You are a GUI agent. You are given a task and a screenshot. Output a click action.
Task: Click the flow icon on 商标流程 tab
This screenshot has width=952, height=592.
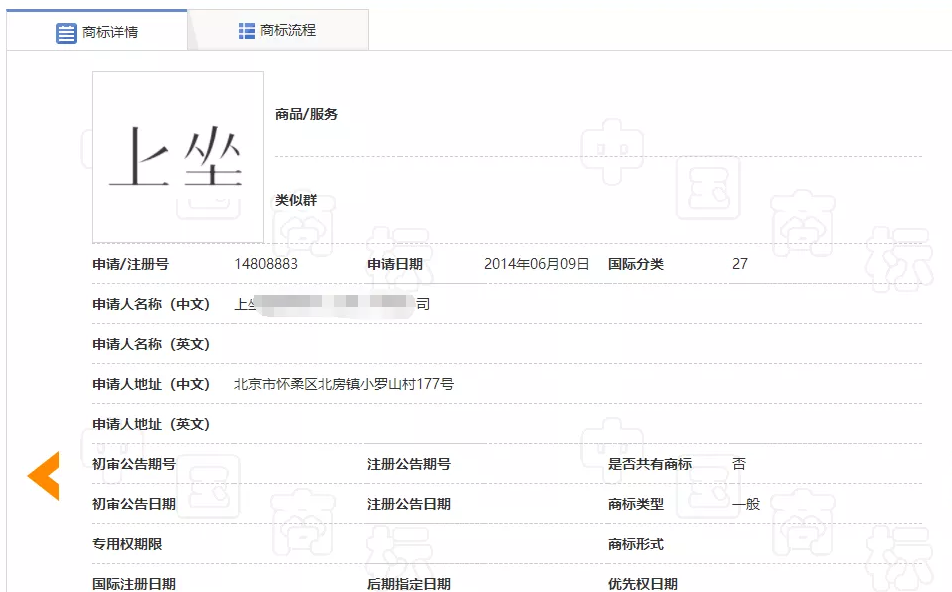point(247,31)
